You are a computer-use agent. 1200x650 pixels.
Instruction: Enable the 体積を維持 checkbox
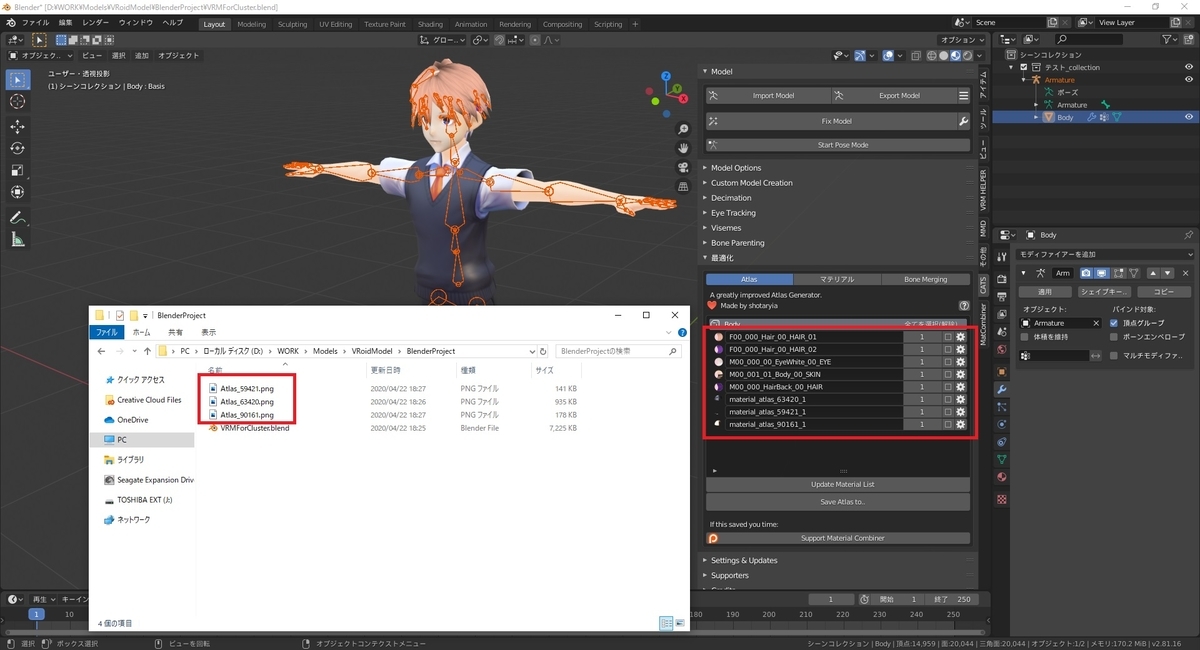pos(1025,337)
